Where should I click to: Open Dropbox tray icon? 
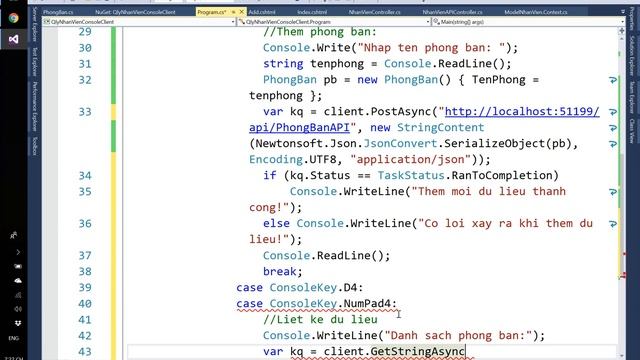(x=18, y=323)
